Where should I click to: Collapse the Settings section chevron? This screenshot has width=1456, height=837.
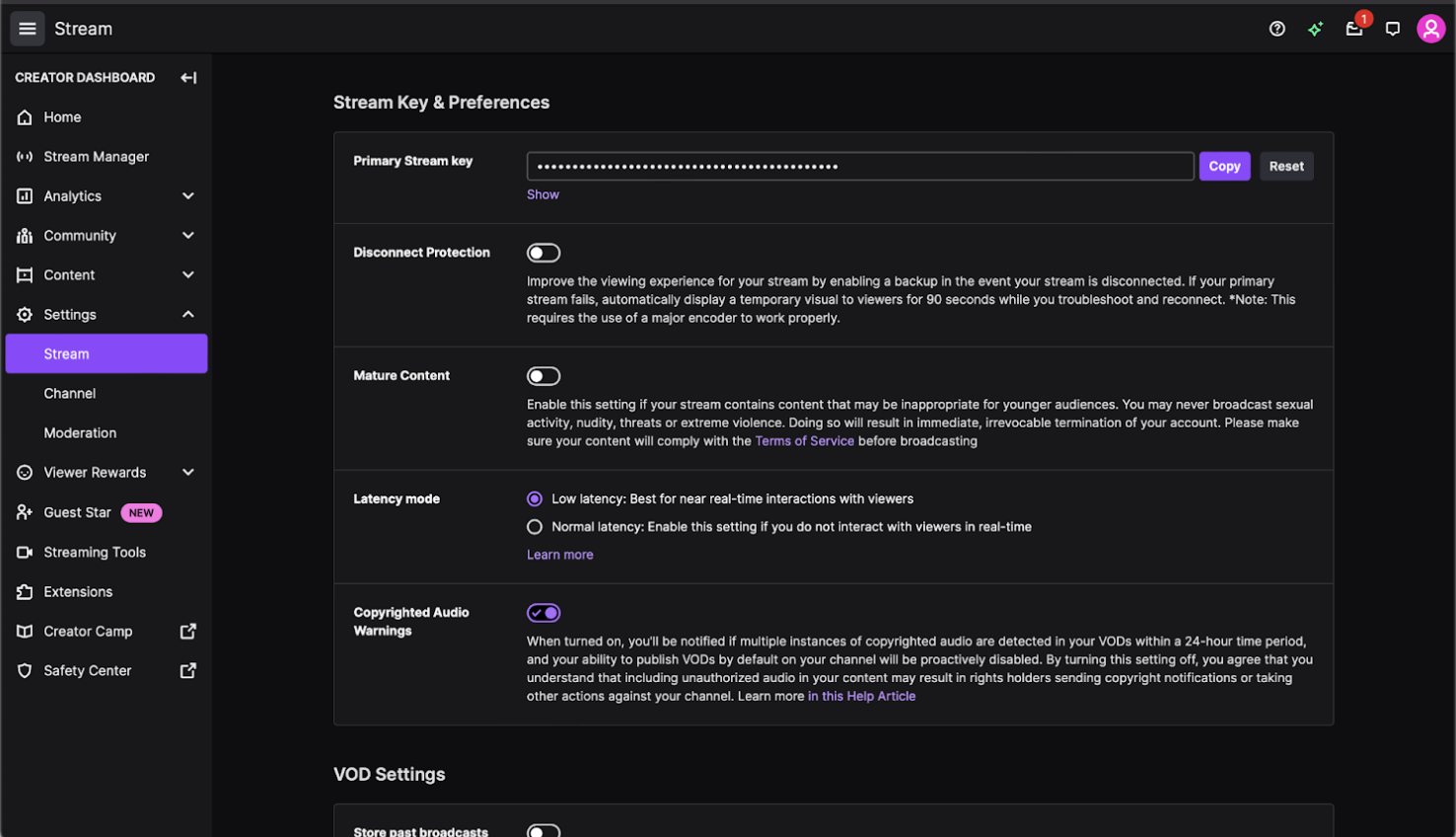coord(187,314)
